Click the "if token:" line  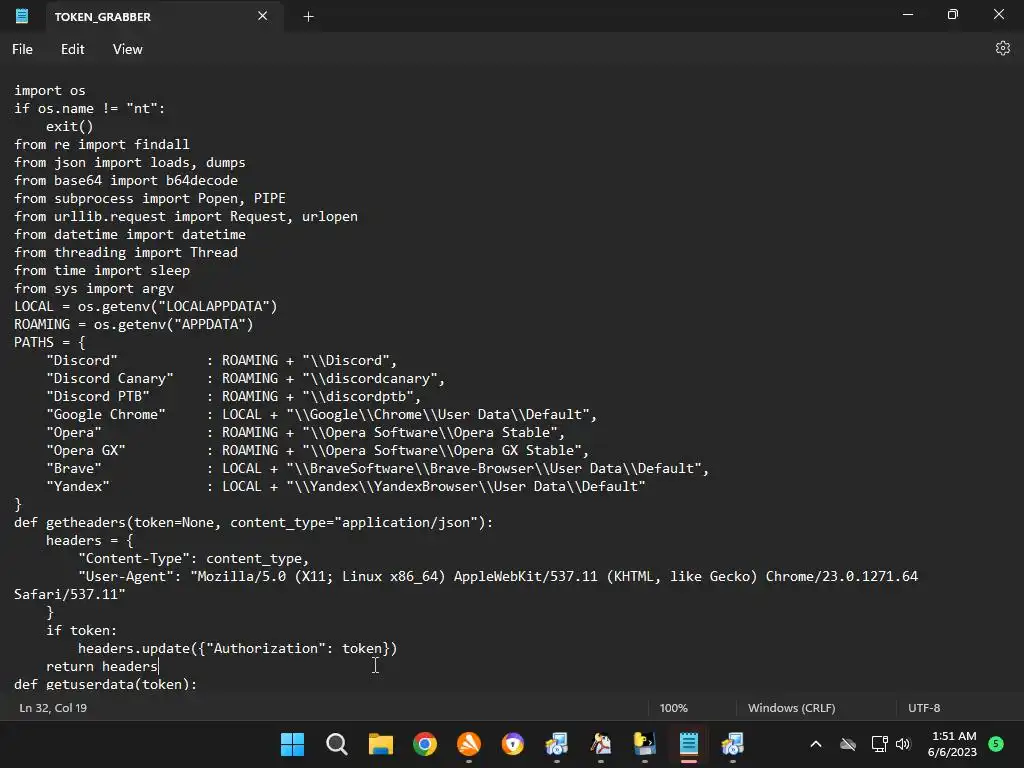pyautogui.click(x=81, y=631)
